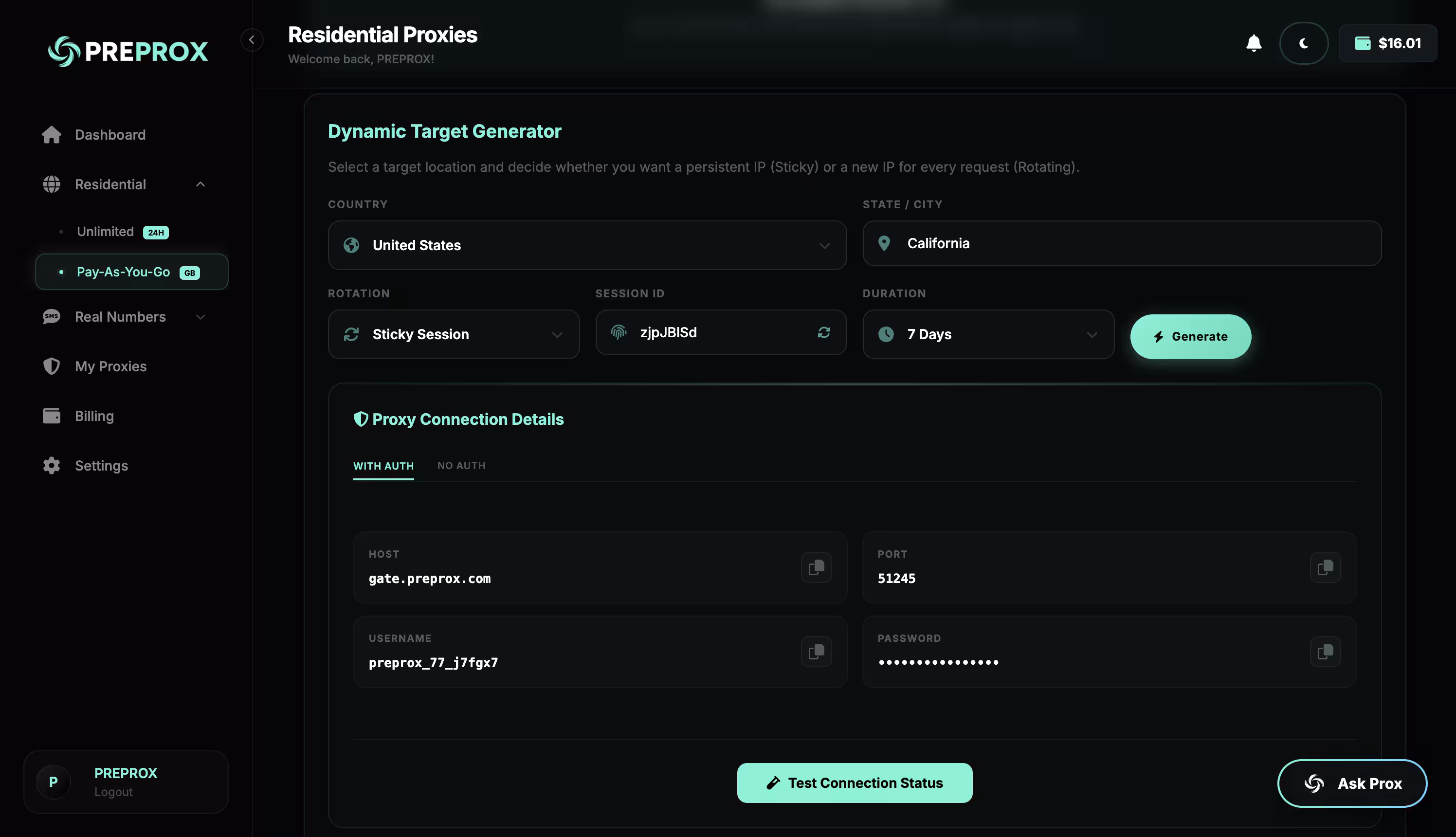1456x837 pixels.
Task: Copy the username preprox_77_j7fgx7
Action: pyautogui.click(x=816, y=652)
